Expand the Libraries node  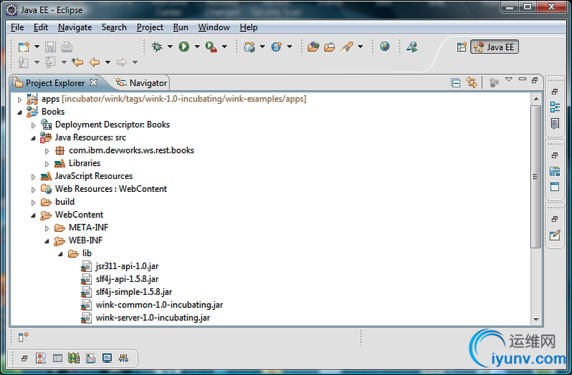pos(47,164)
